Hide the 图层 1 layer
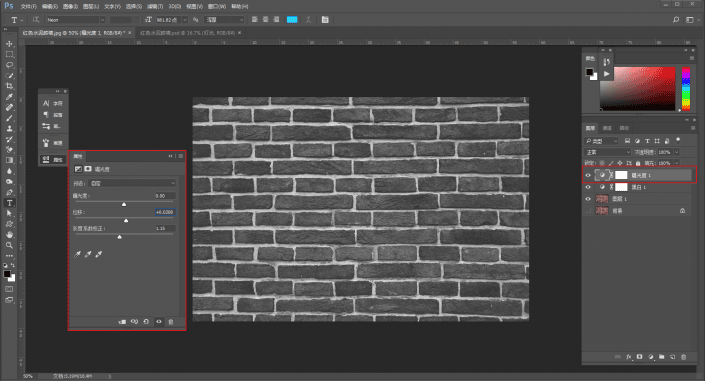The image size is (705, 381). [x=588, y=199]
